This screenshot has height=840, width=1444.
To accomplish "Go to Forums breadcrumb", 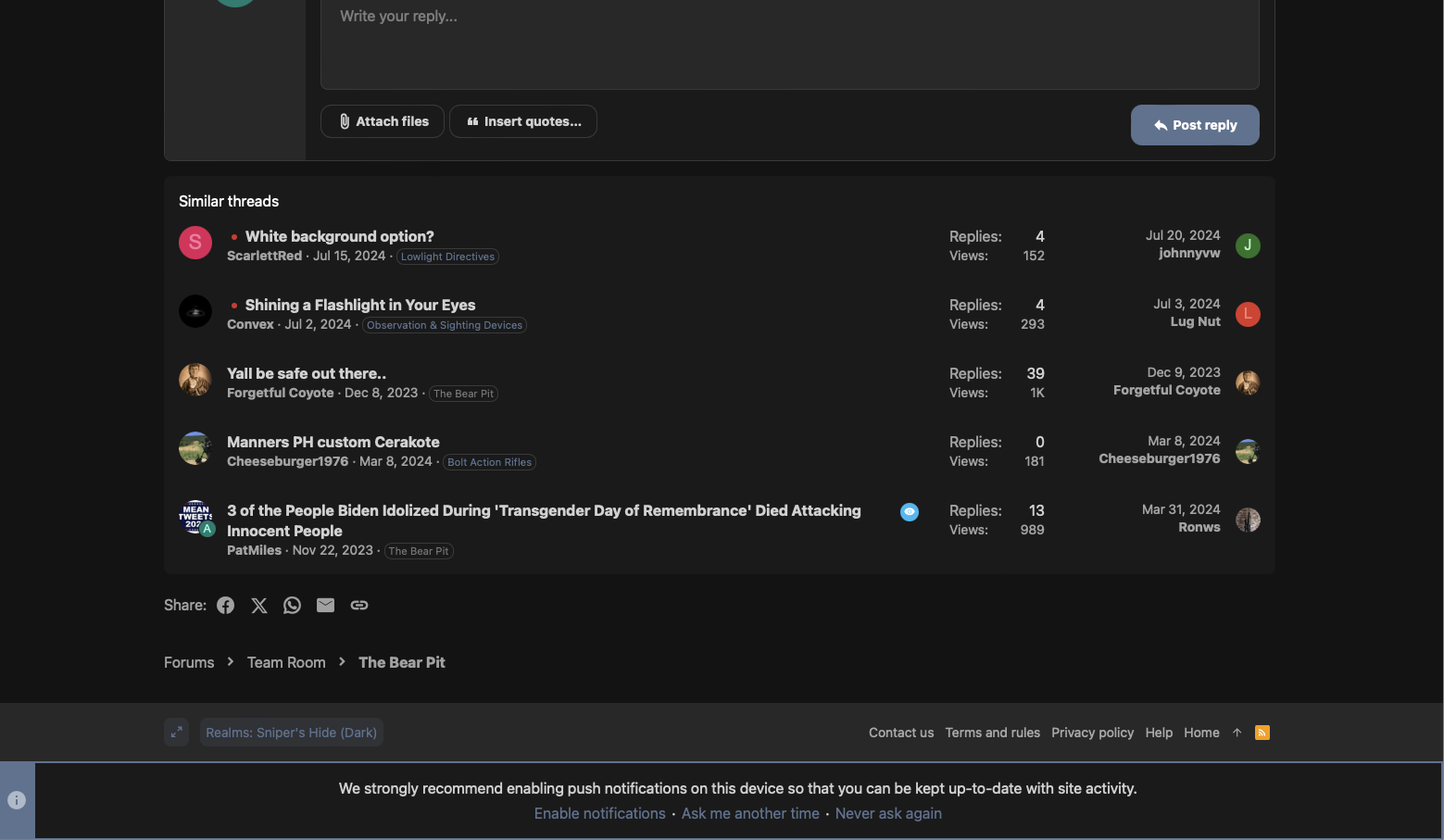I will point(189,663).
